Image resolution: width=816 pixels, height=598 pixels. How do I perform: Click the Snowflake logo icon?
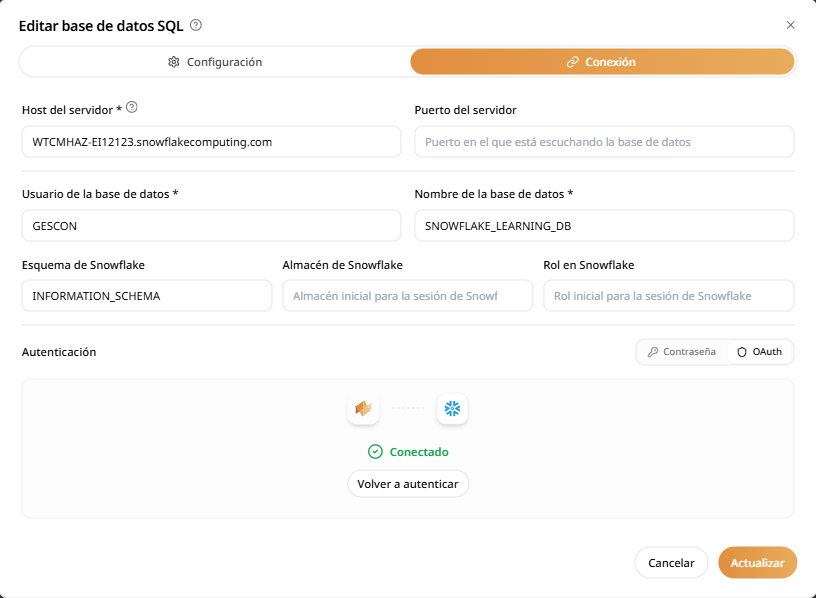[x=452, y=409]
